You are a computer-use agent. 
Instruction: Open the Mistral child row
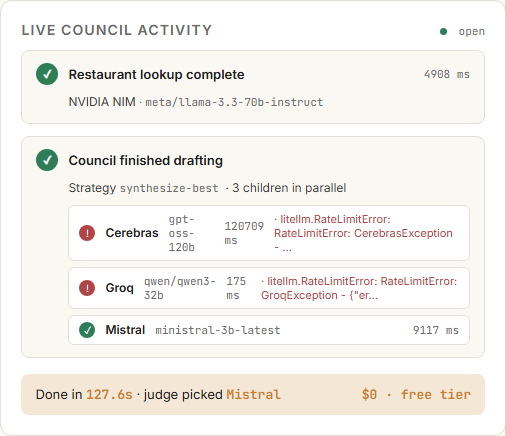pyautogui.click(x=269, y=330)
